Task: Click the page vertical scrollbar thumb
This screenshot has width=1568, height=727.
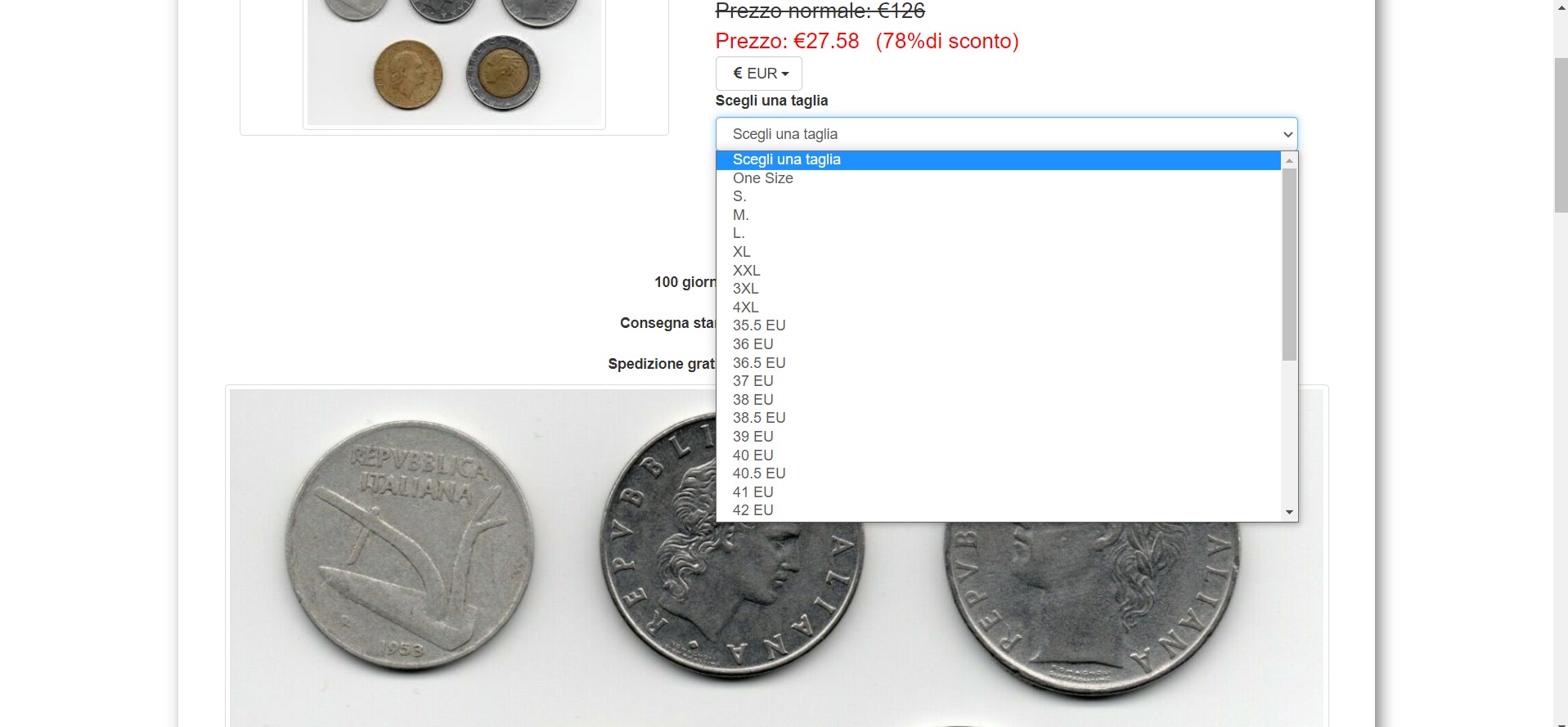Action: pos(1561,136)
